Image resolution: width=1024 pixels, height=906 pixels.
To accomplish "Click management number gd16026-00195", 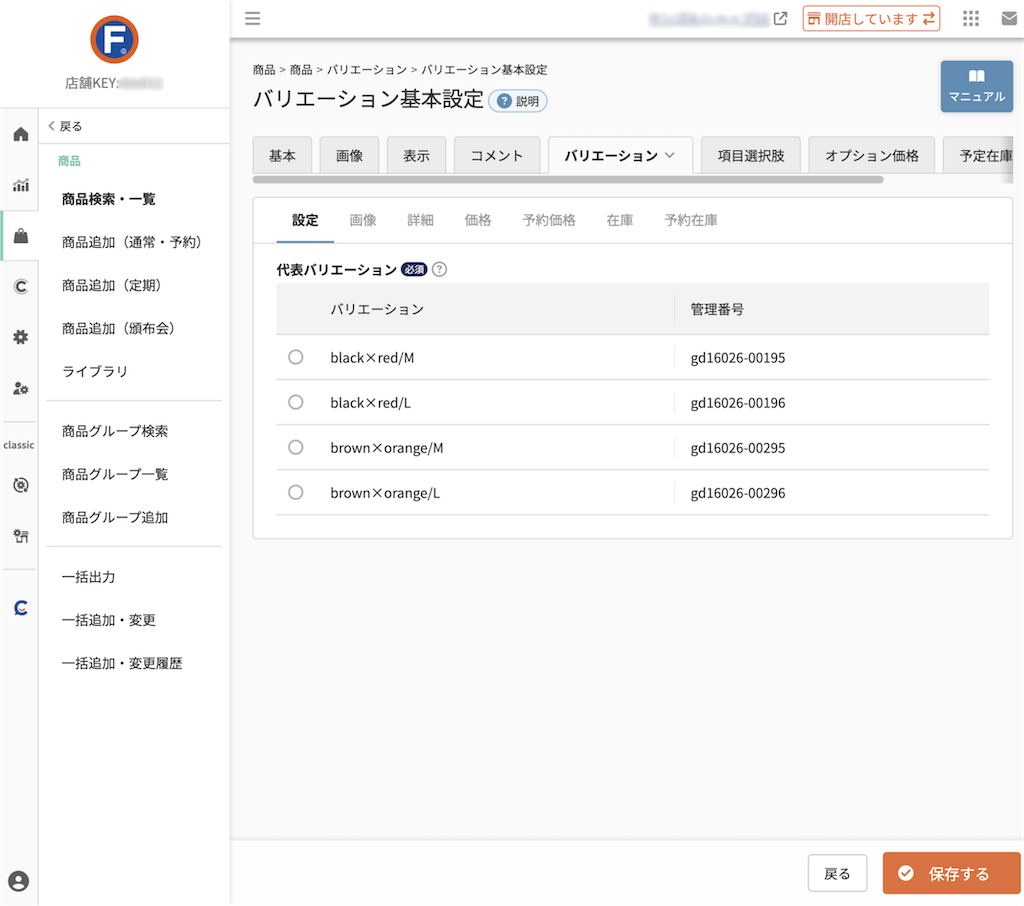I will (738, 358).
